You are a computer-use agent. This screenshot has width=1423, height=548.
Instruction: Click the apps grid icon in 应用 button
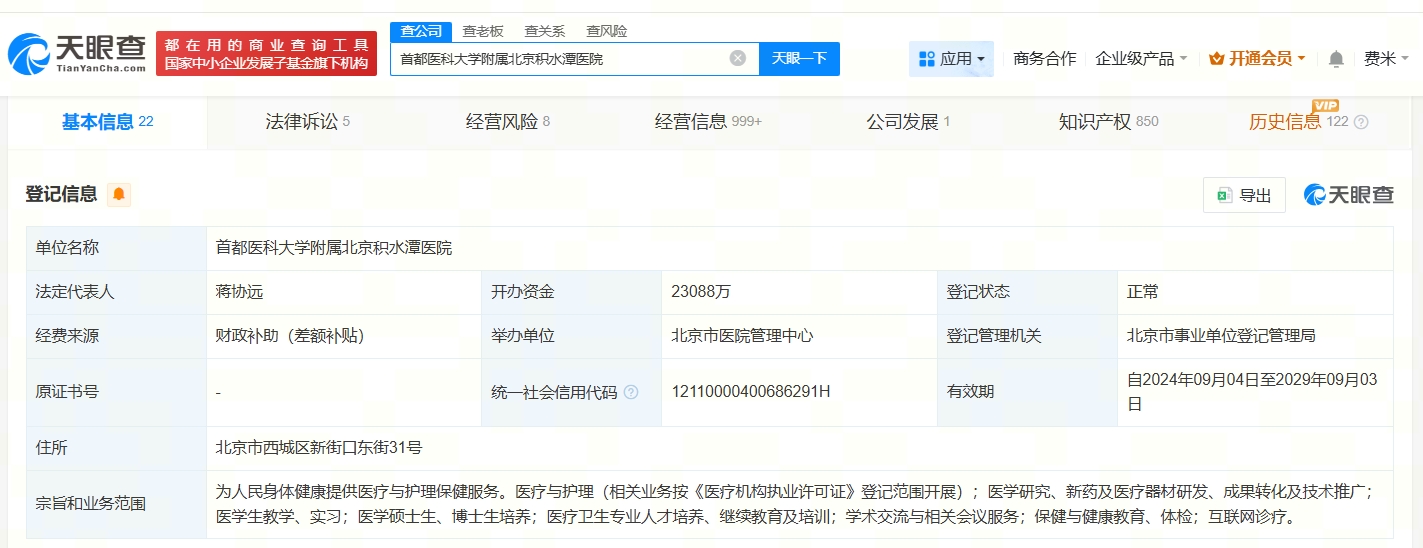[x=926, y=59]
